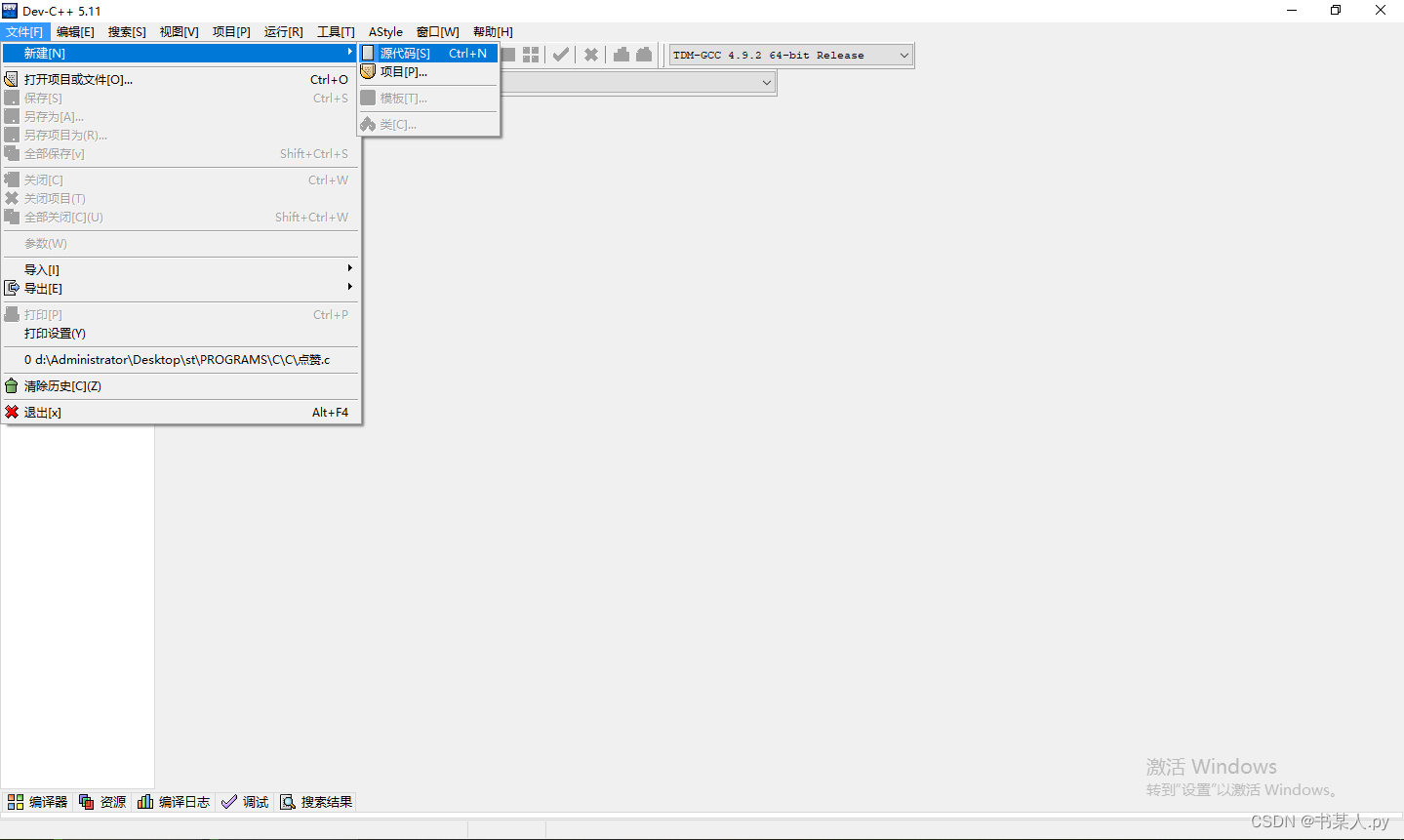Open the 帮助[H] menu

pyautogui.click(x=493, y=32)
